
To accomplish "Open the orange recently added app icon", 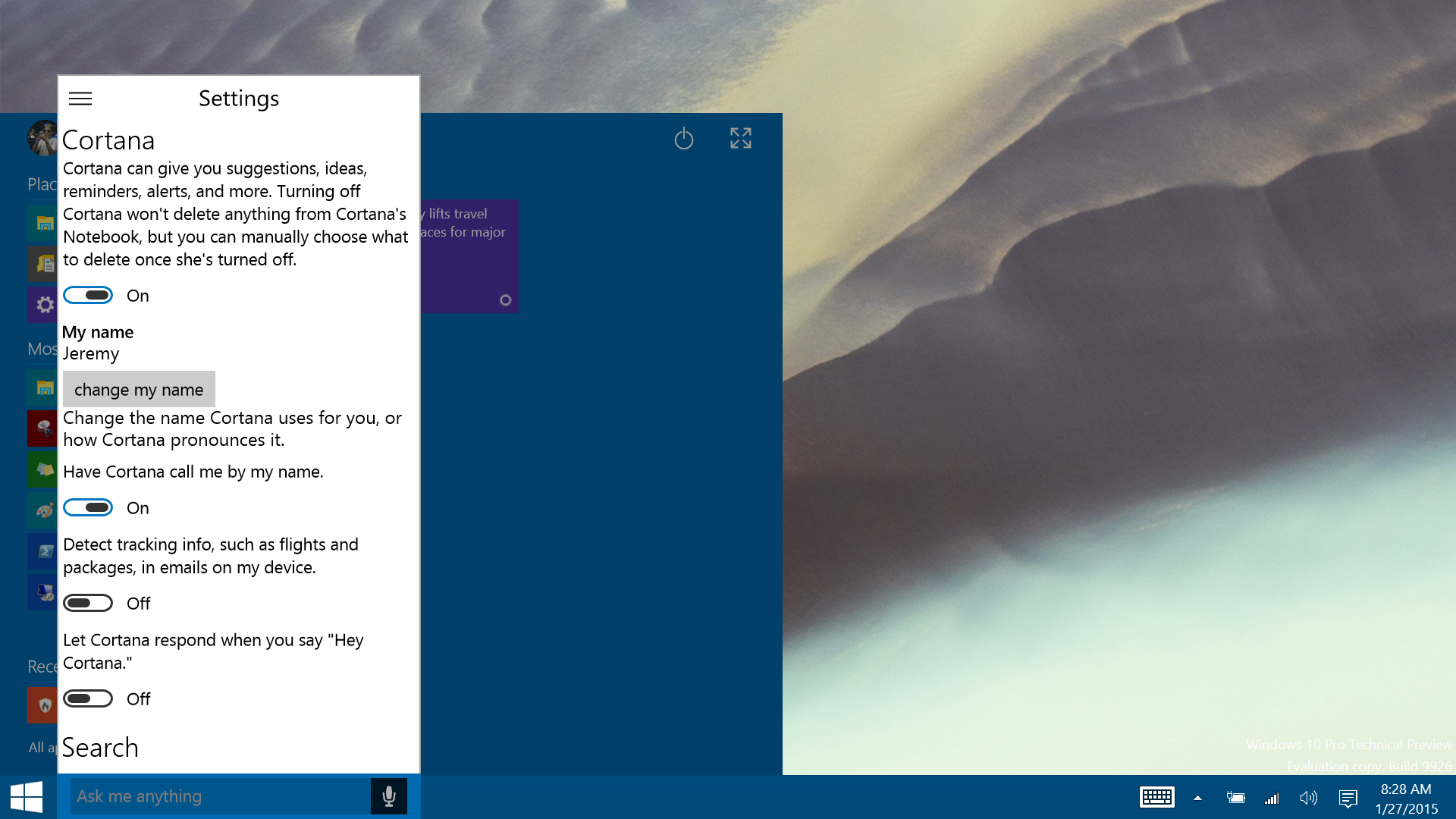I will point(43,705).
